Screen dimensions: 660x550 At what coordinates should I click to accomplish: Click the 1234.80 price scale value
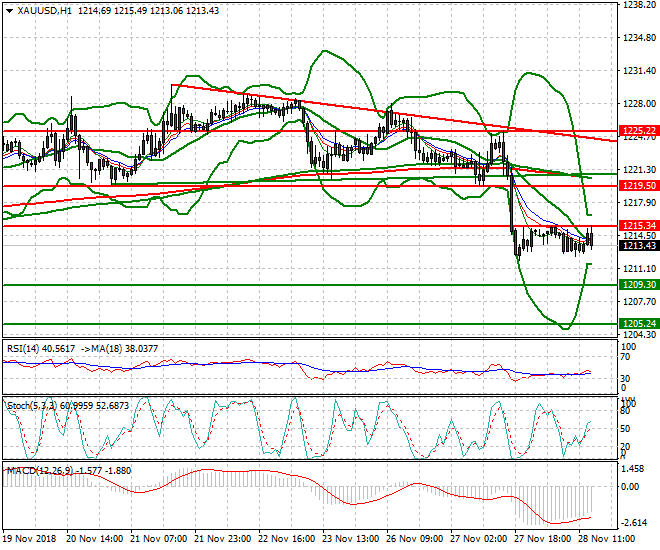[639, 38]
